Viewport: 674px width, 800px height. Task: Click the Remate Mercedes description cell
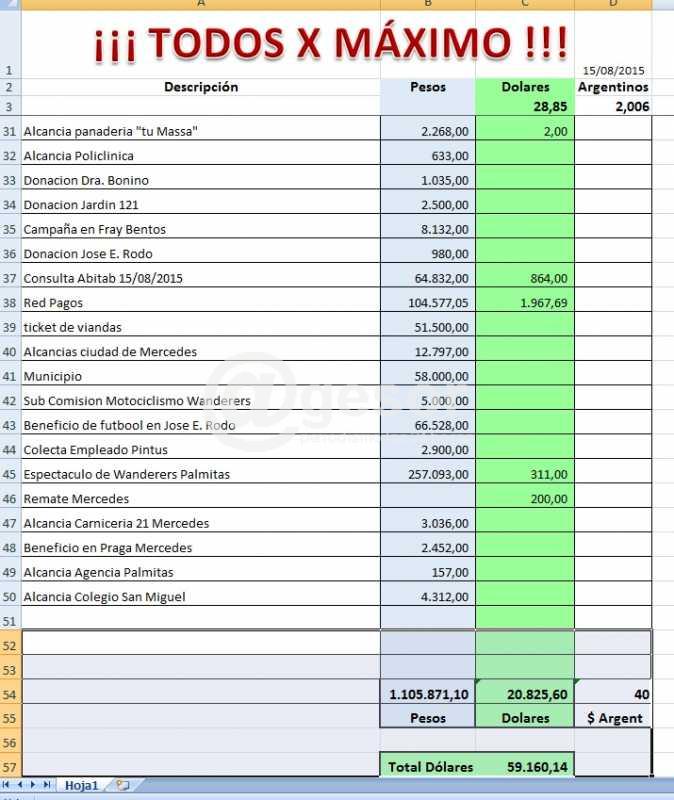click(x=200, y=499)
